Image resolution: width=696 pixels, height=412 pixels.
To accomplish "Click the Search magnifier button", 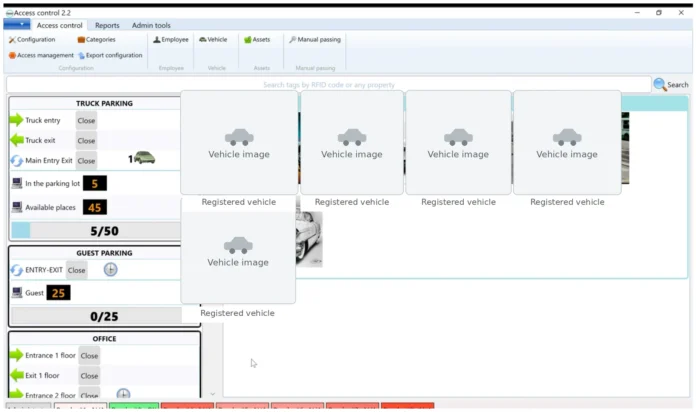I will click(671, 84).
